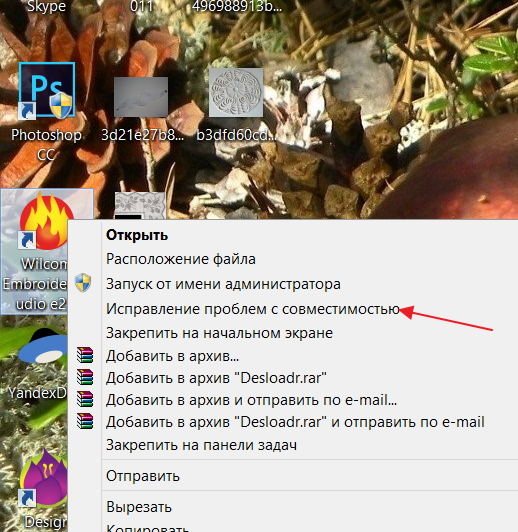Image resolution: width=518 pixels, height=532 pixels.
Task: Expand the Отправить submenu
Action: point(143,476)
